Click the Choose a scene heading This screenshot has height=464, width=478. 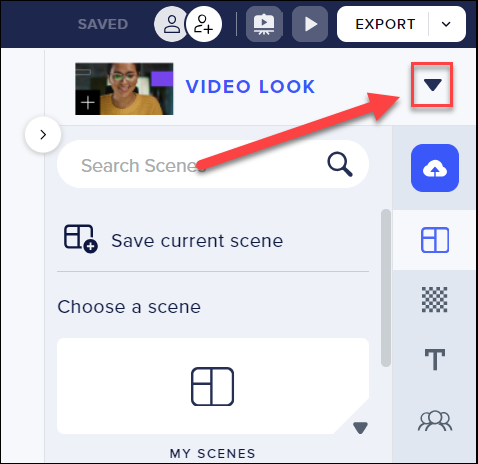[x=129, y=306]
